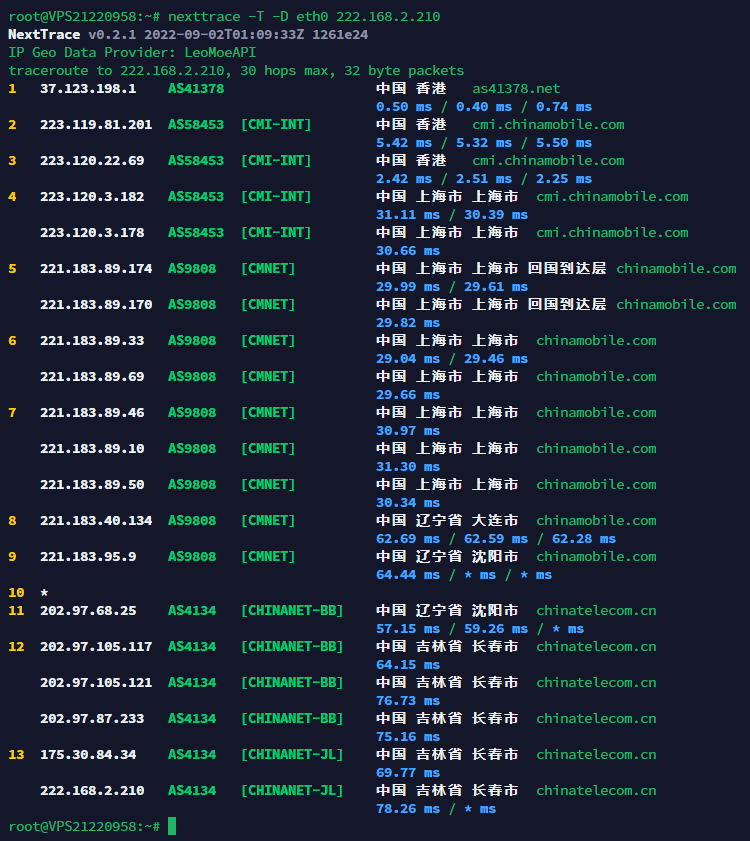Click the green cursor at the final prompt
Screen dimensions: 750x841
click(x=172, y=826)
